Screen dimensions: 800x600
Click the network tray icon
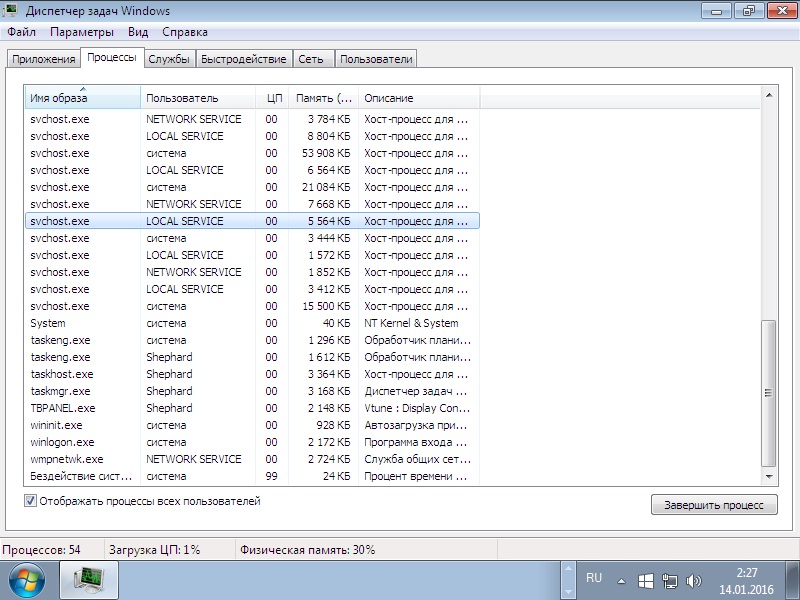(669, 581)
